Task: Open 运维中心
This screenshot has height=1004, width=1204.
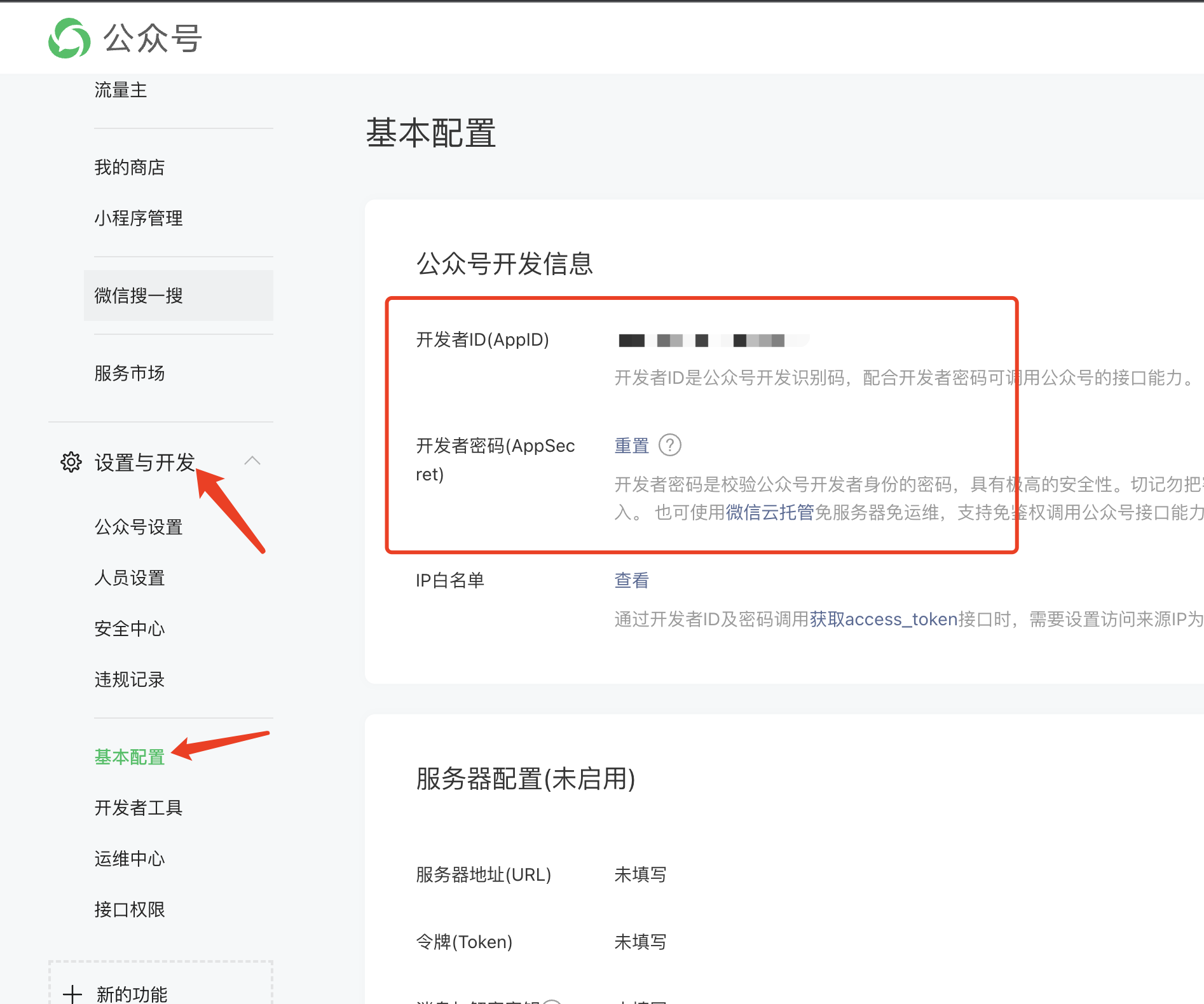Action: (x=129, y=859)
